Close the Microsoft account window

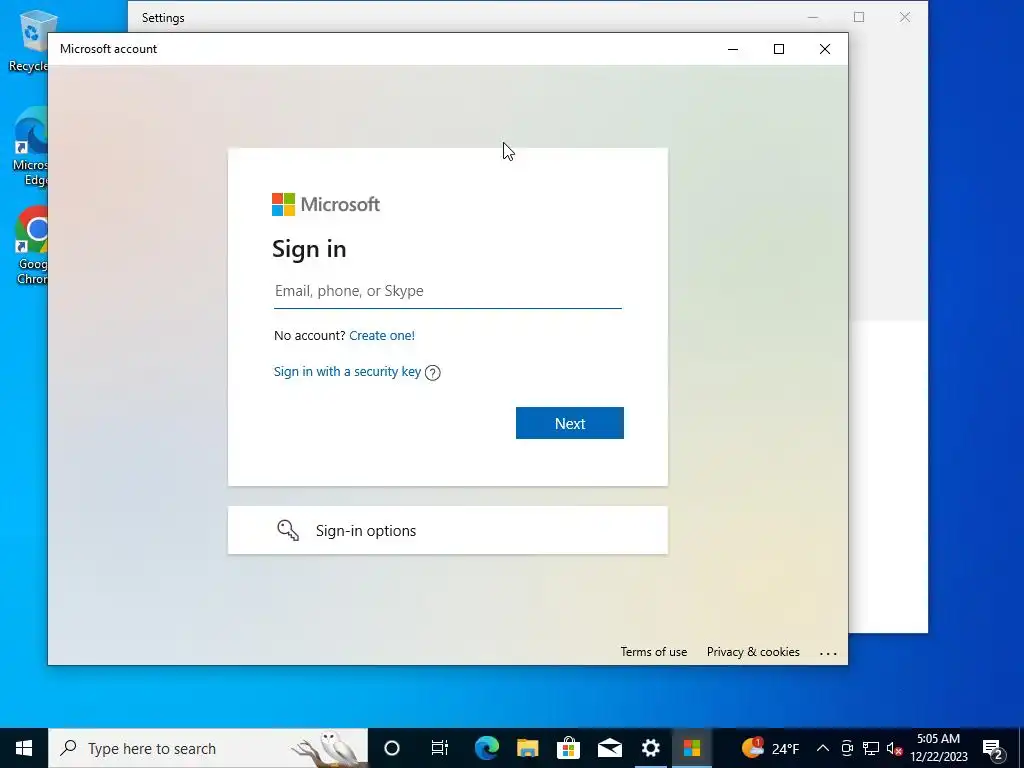pyautogui.click(x=825, y=49)
